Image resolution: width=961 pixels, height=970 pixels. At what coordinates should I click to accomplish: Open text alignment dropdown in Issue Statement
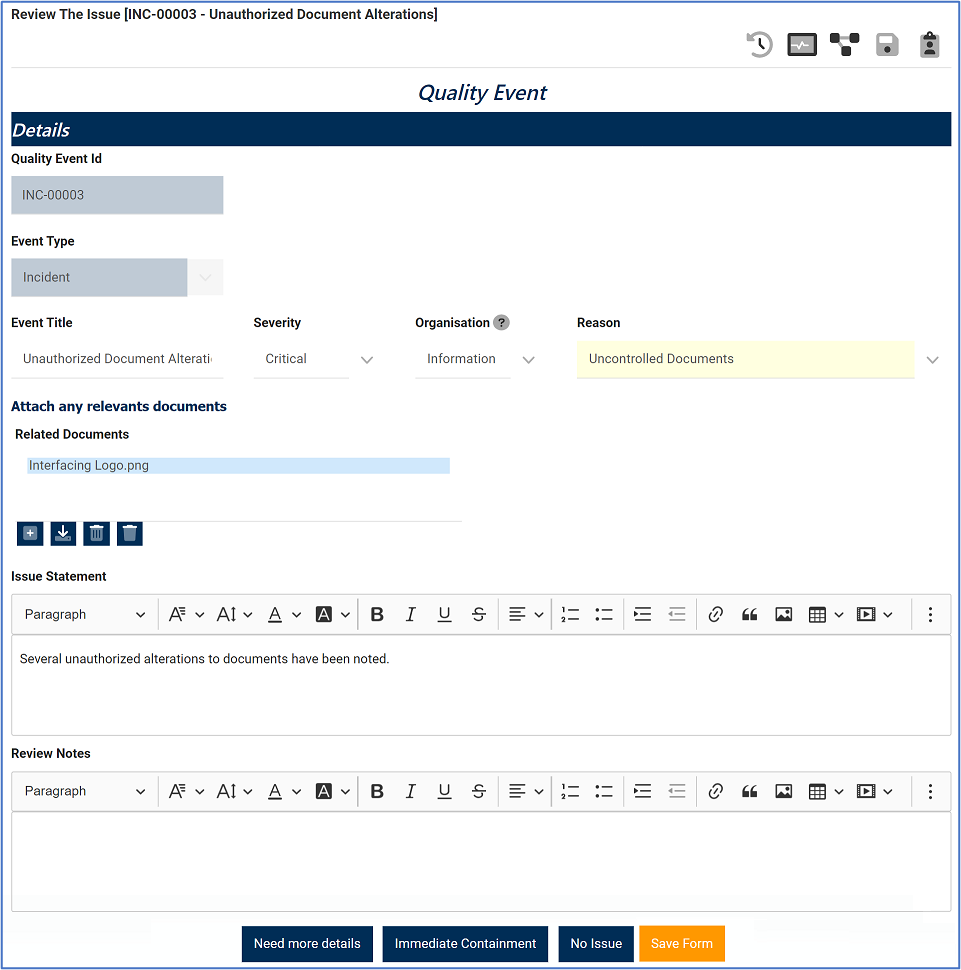[x=525, y=614]
